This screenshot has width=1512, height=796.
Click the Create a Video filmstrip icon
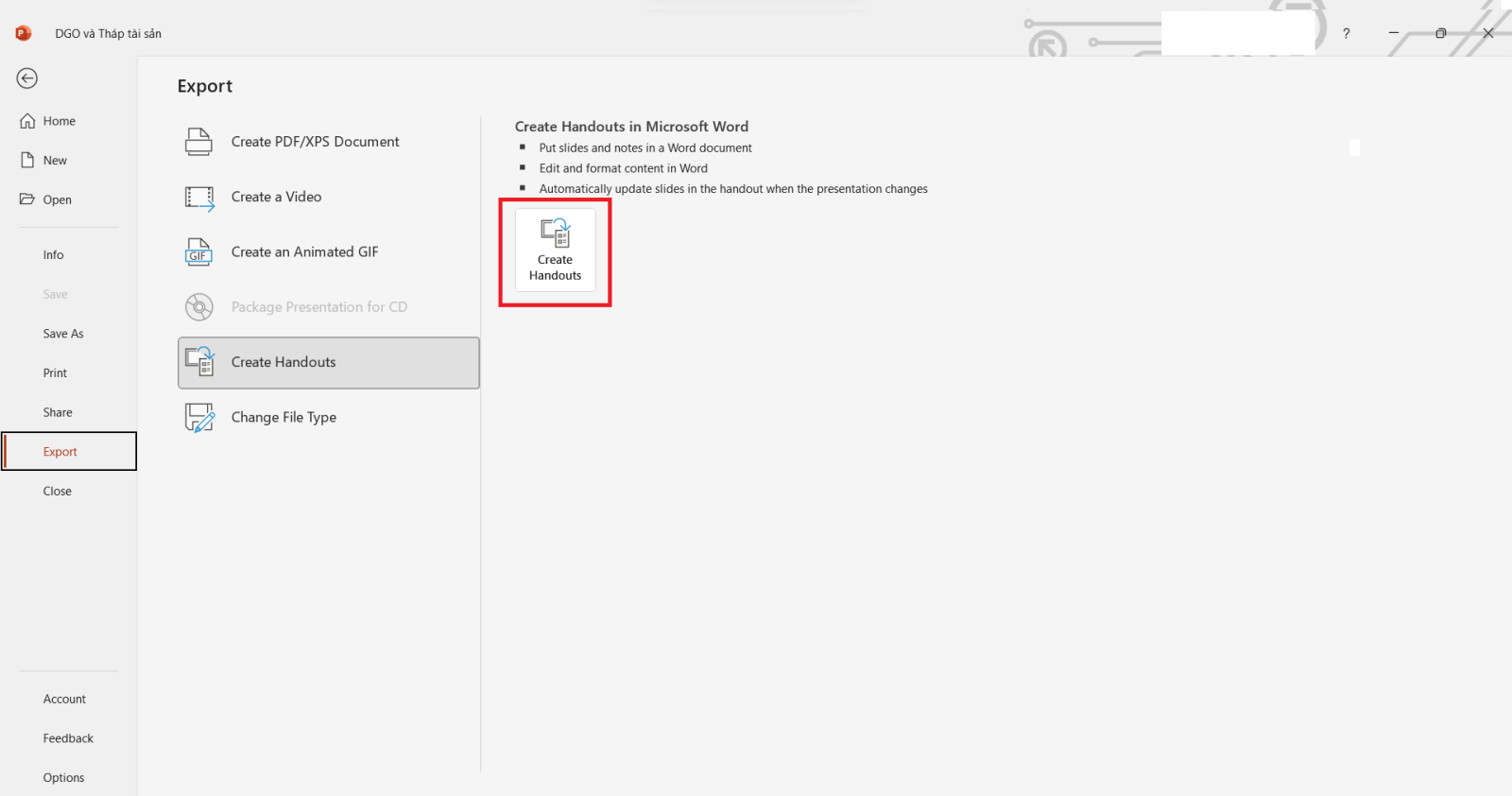pyautogui.click(x=199, y=198)
